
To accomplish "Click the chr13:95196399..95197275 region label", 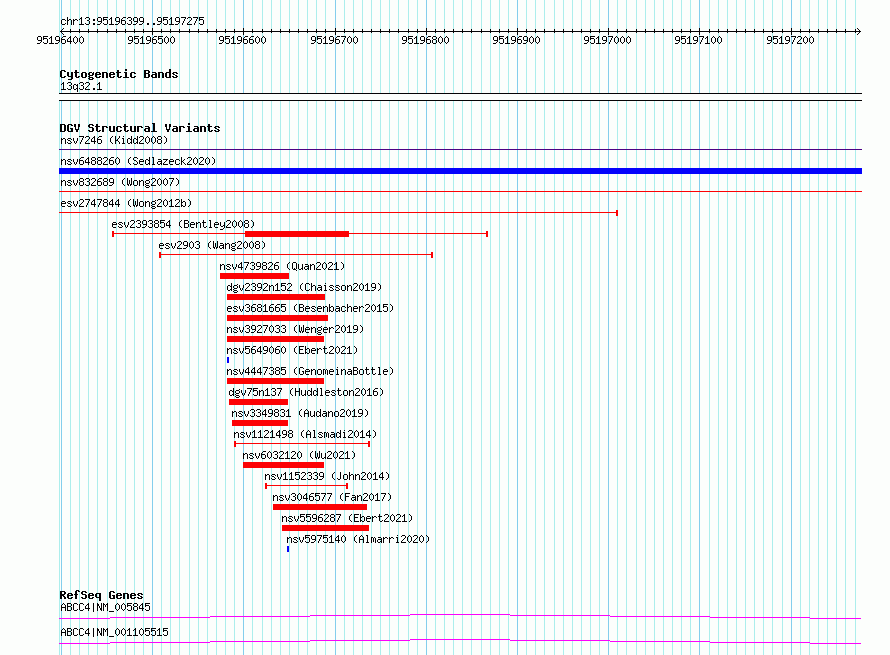I will coord(132,21).
